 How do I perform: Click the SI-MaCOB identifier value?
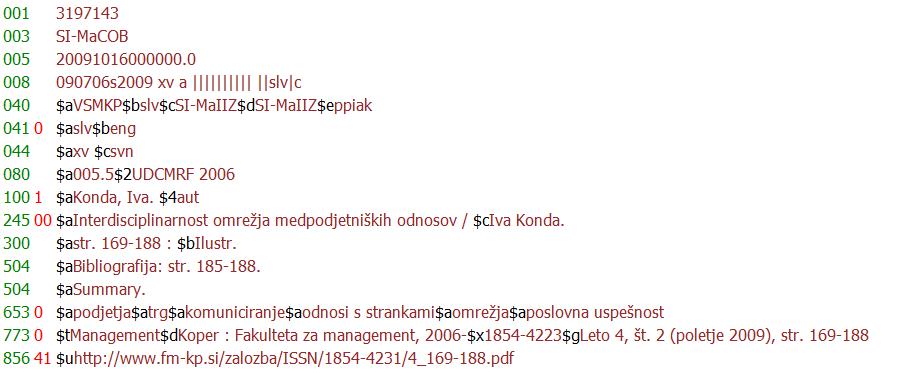click(92, 37)
